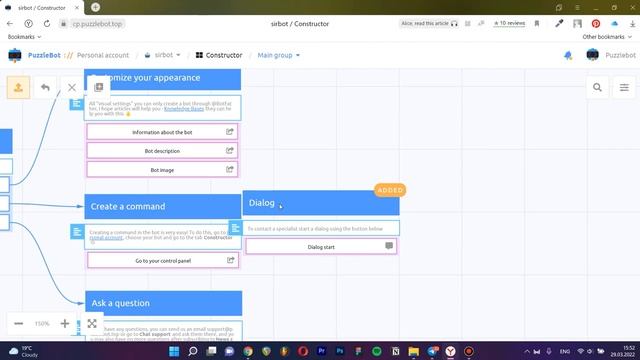640x360 pixels.
Task: Select the Ask a question block header
Action: tap(163, 303)
